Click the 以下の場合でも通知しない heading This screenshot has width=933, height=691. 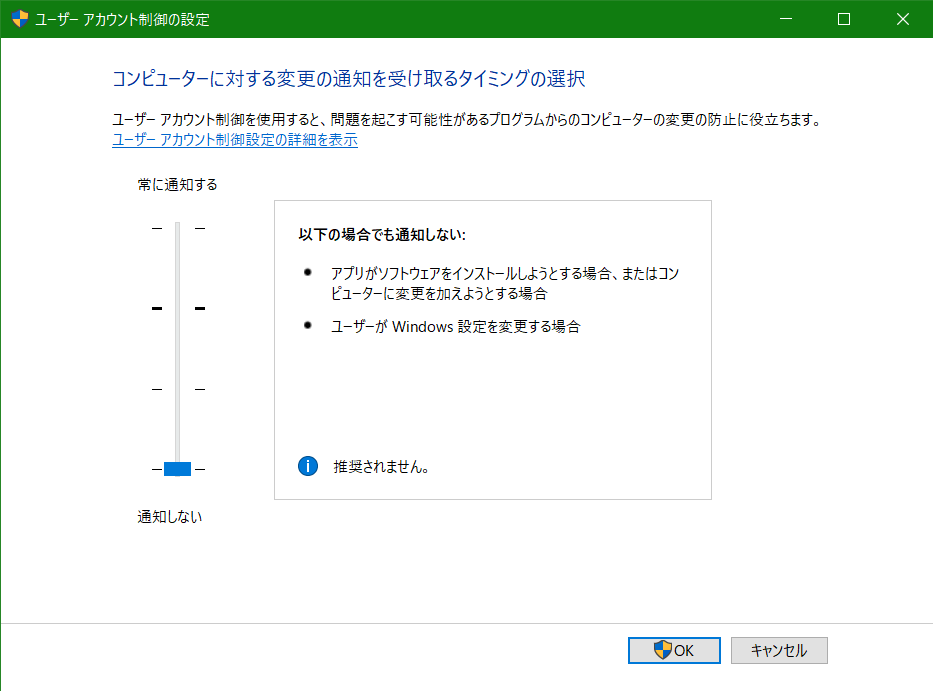(x=382, y=234)
